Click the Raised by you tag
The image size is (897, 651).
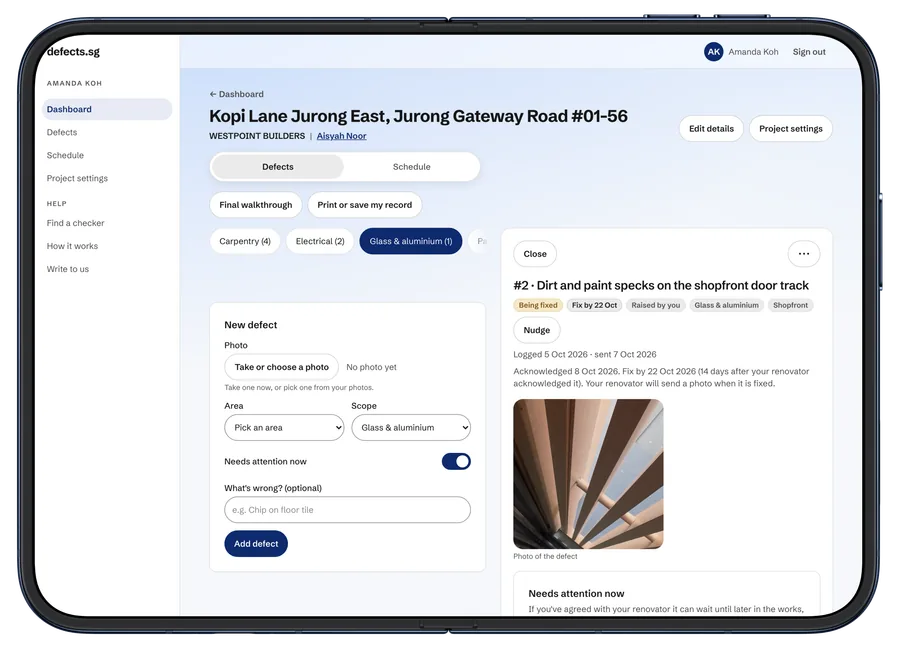tap(656, 305)
